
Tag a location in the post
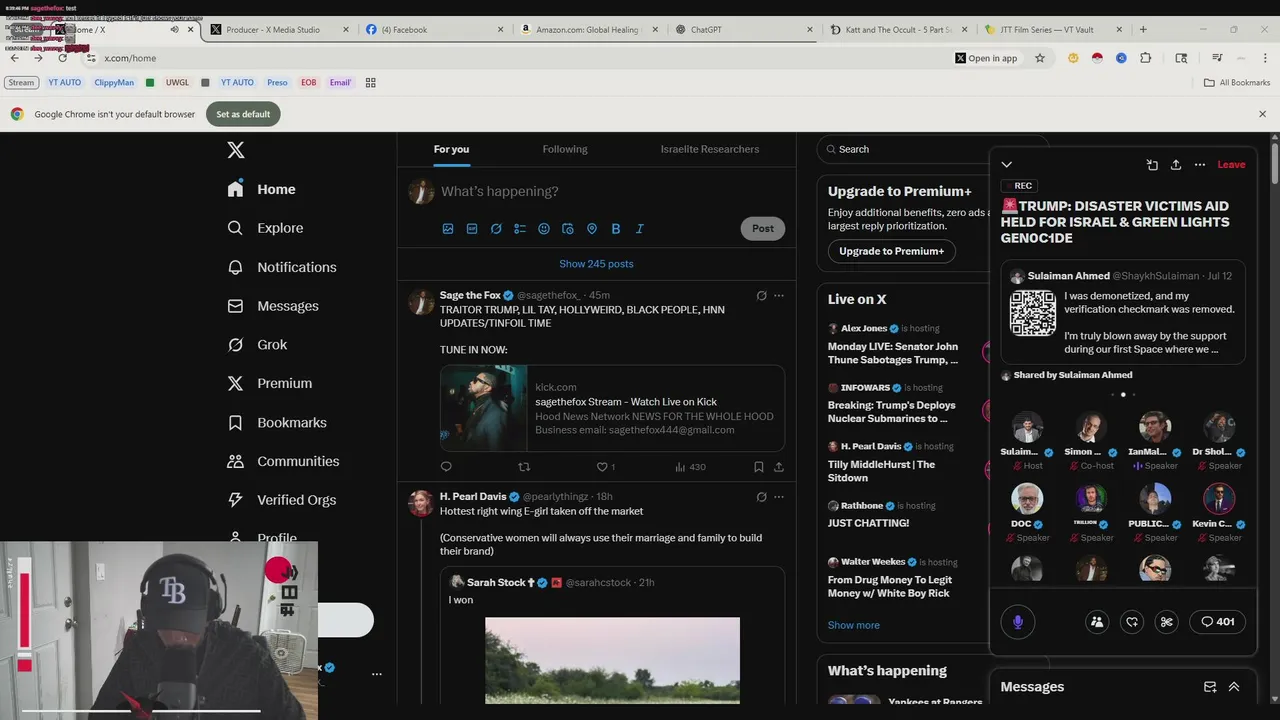click(x=592, y=229)
